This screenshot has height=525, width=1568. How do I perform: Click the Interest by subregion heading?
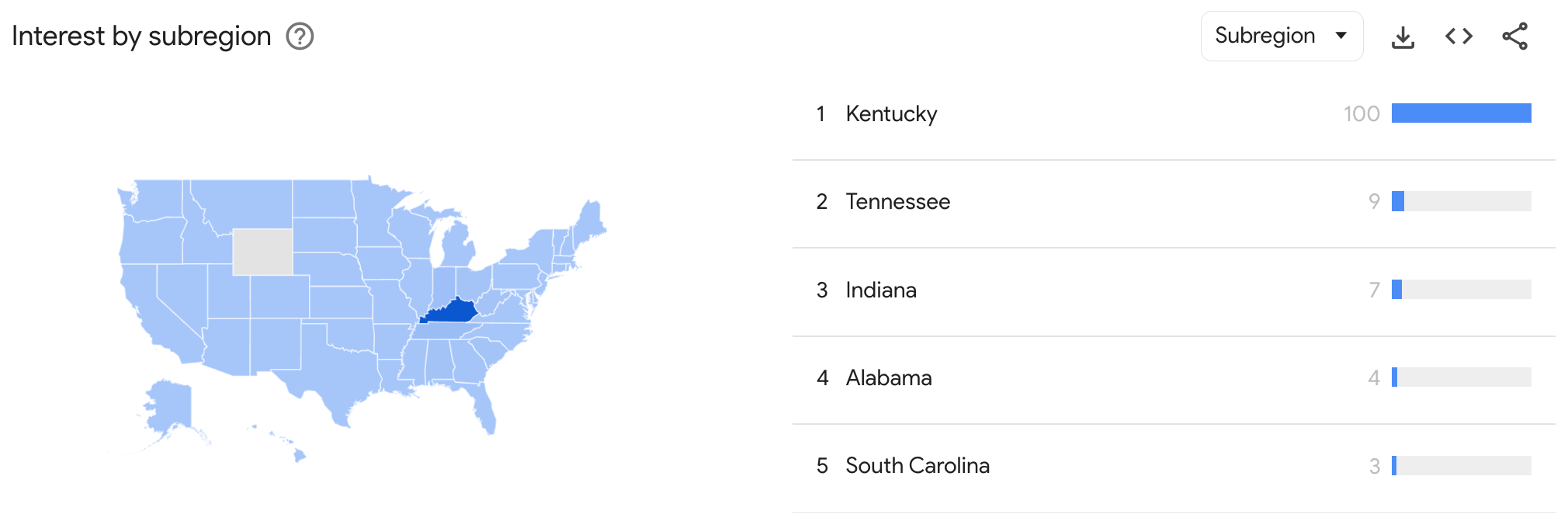(141, 36)
